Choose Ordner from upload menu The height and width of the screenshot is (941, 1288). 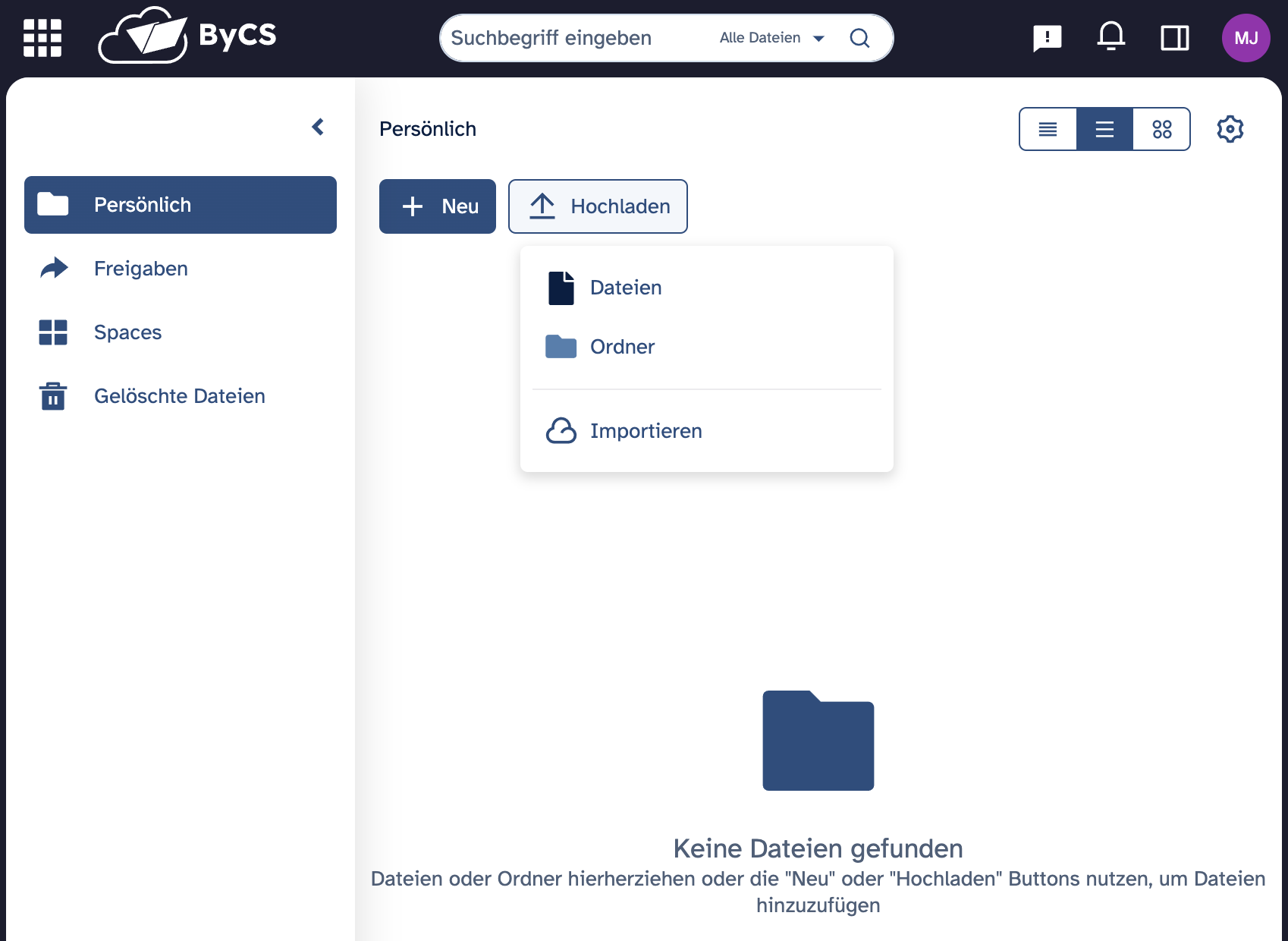point(621,347)
